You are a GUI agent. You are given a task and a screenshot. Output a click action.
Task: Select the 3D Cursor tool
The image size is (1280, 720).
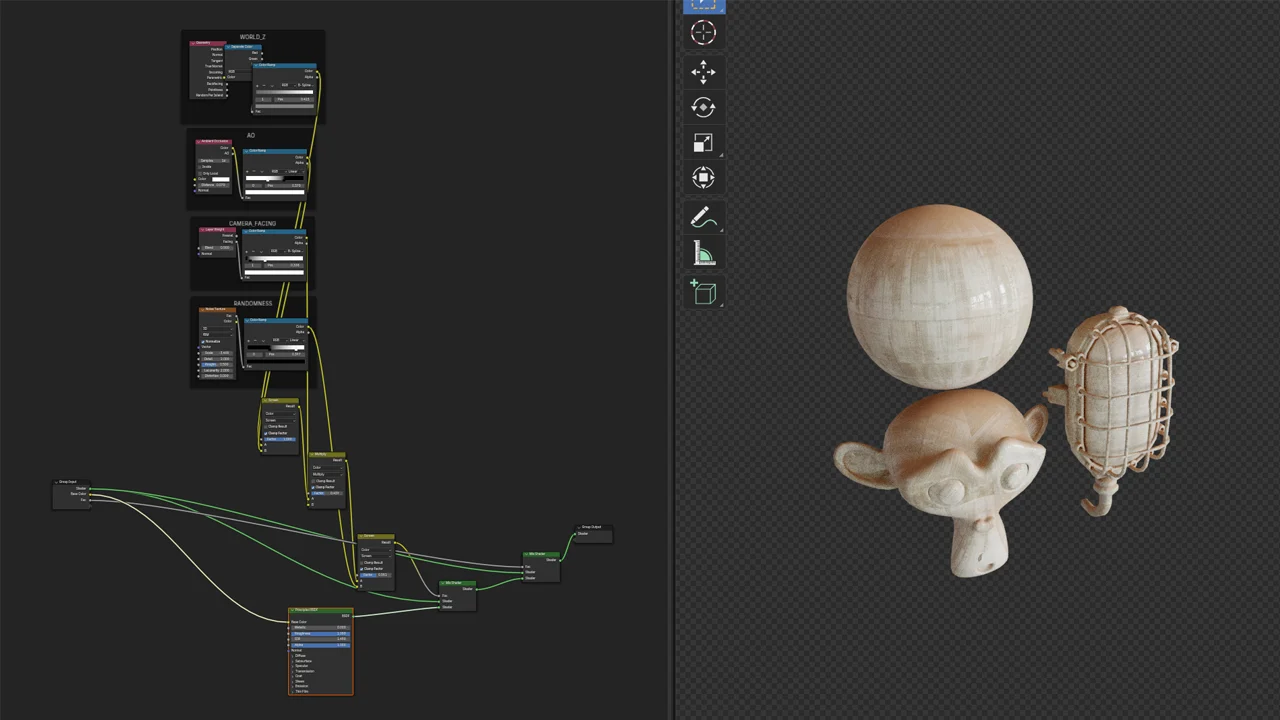[x=703, y=33]
